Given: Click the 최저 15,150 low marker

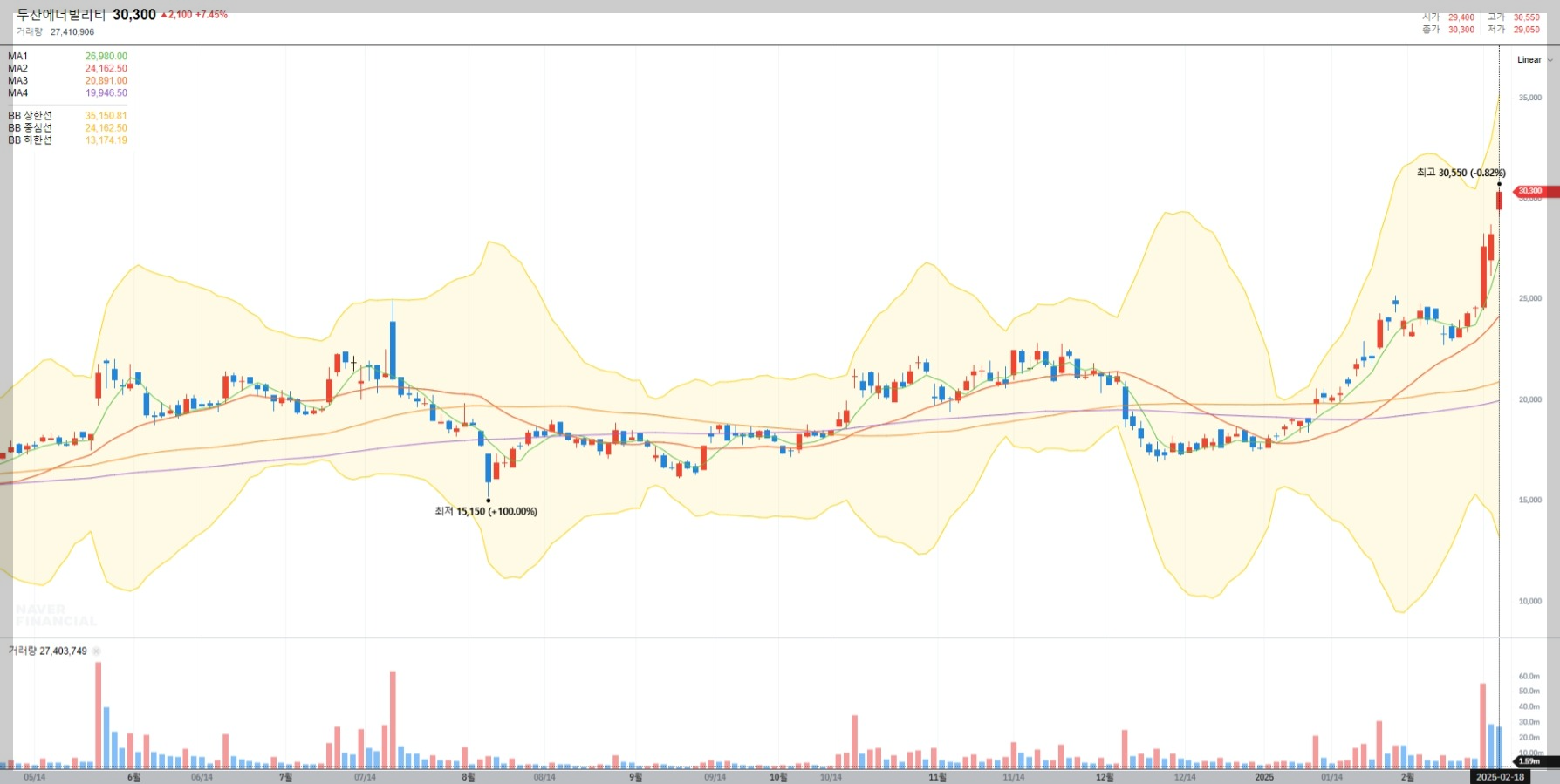Looking at the screenshot, I should tap(486, 512).
